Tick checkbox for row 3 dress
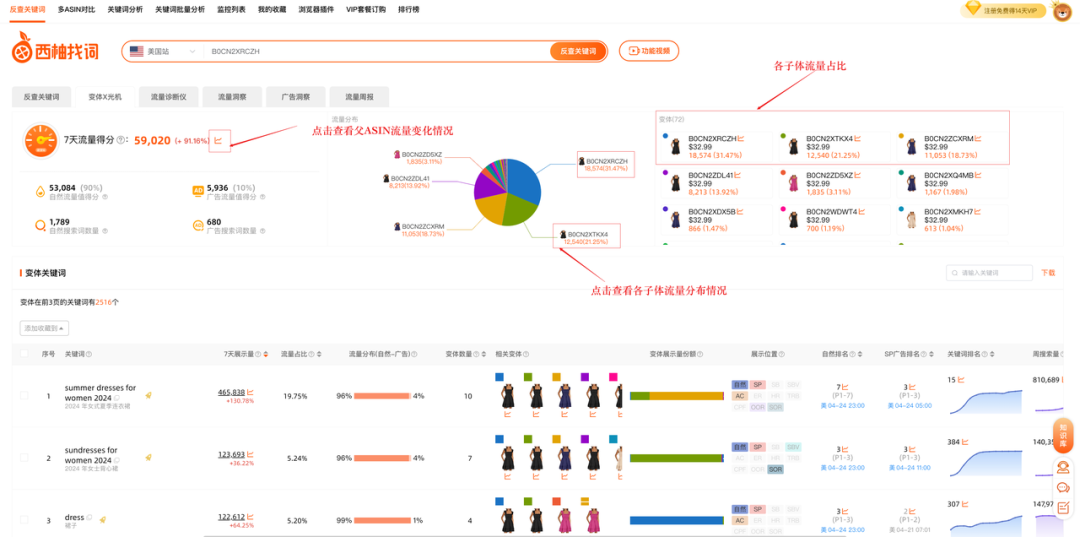 [x=25, y=519]
